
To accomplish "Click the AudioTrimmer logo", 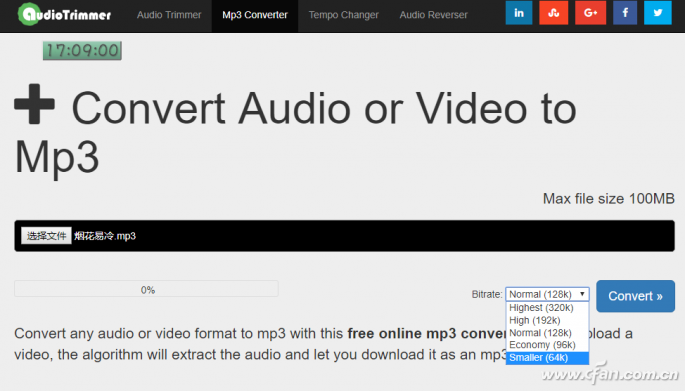I will pos(65,14).
